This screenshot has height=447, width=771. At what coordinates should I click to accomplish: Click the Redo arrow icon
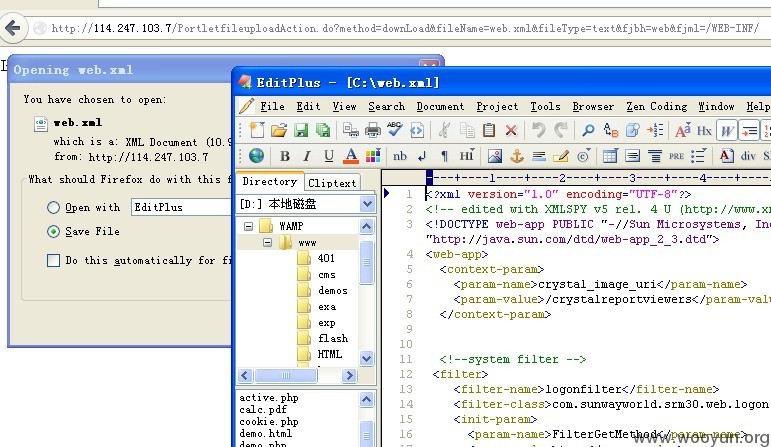click(x=561, y=130)
